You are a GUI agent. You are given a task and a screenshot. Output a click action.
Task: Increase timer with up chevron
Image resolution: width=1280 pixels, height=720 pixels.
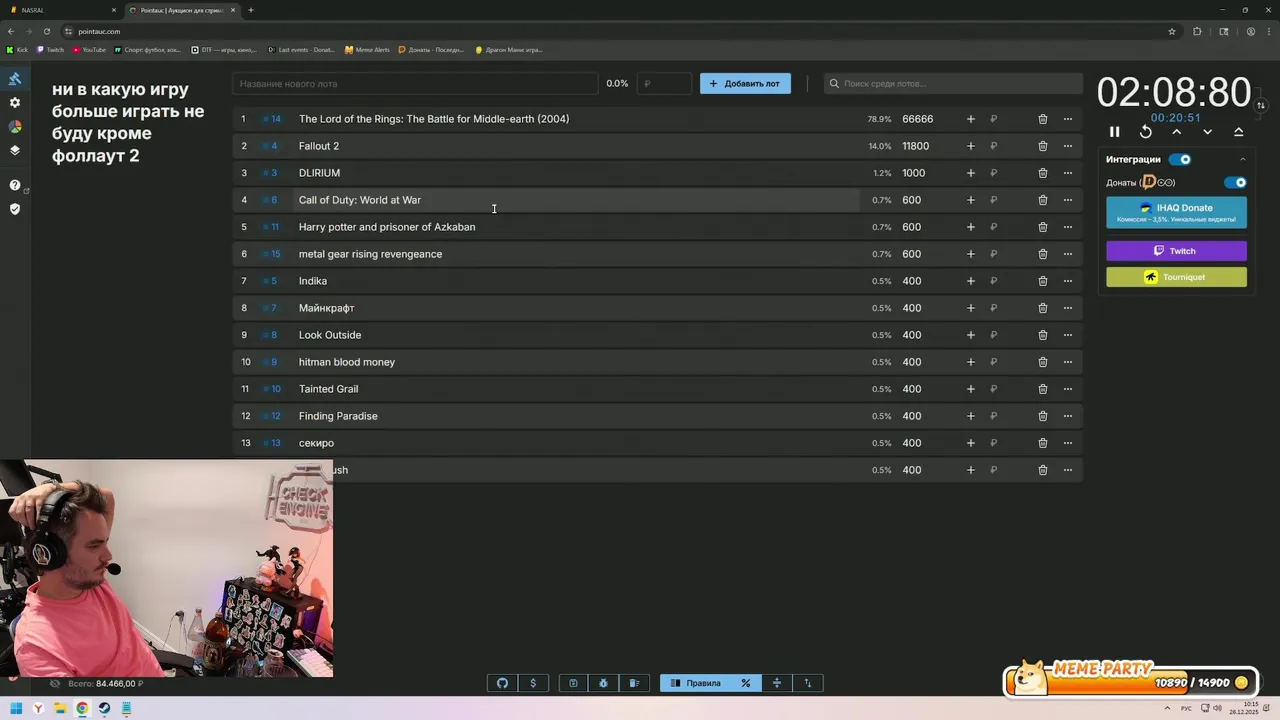(1177, 132)
